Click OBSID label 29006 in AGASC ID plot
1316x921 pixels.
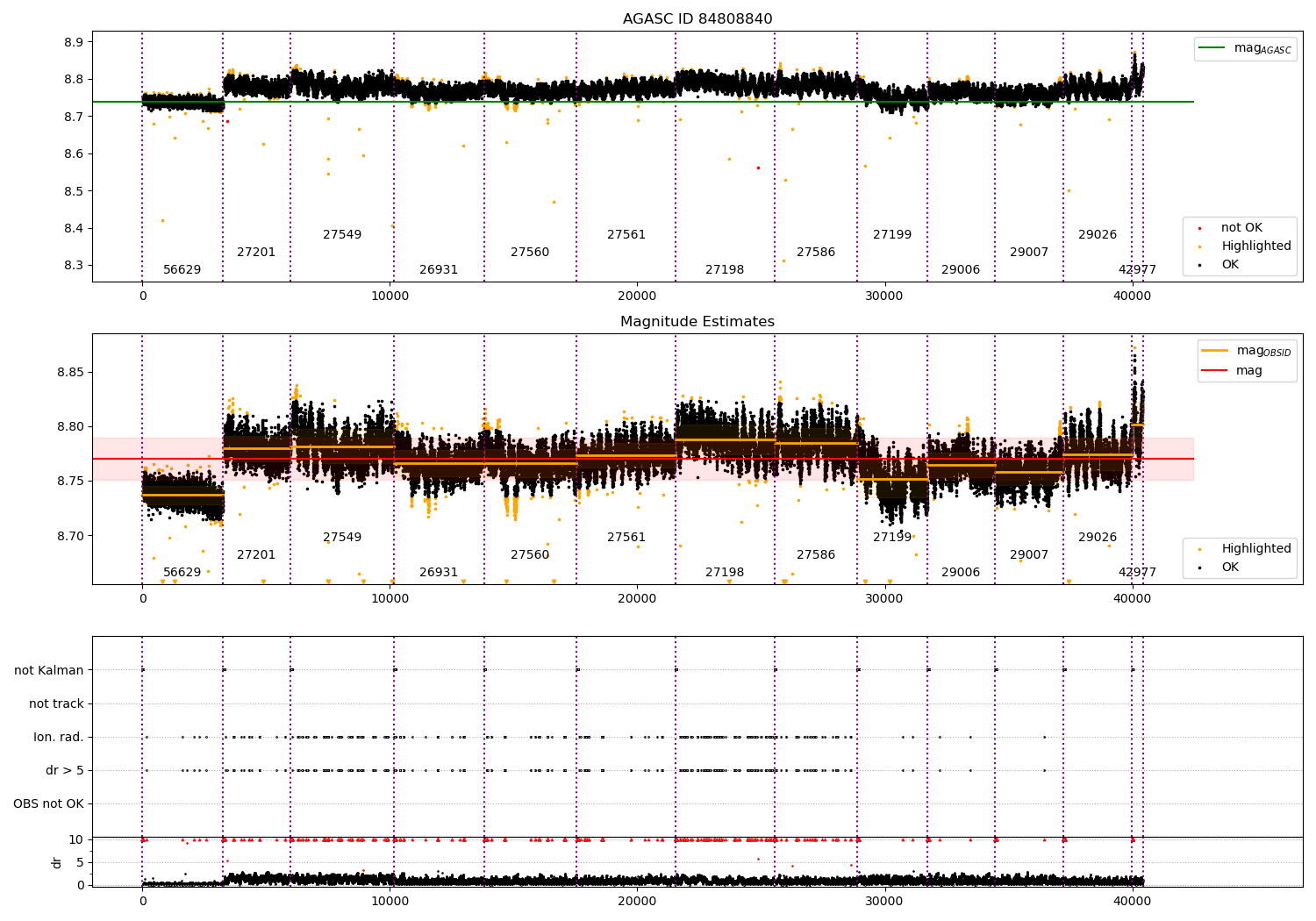click(961, 270)
